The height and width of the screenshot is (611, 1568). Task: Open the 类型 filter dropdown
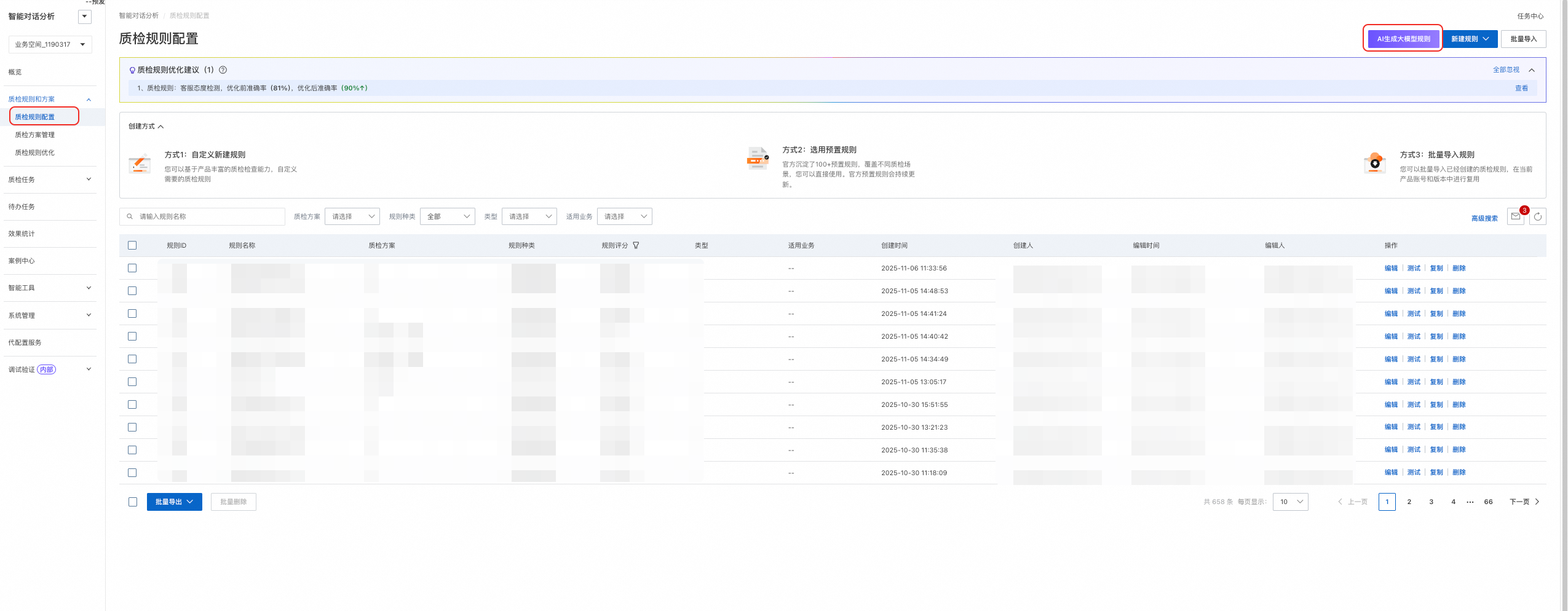coord(529,216)
